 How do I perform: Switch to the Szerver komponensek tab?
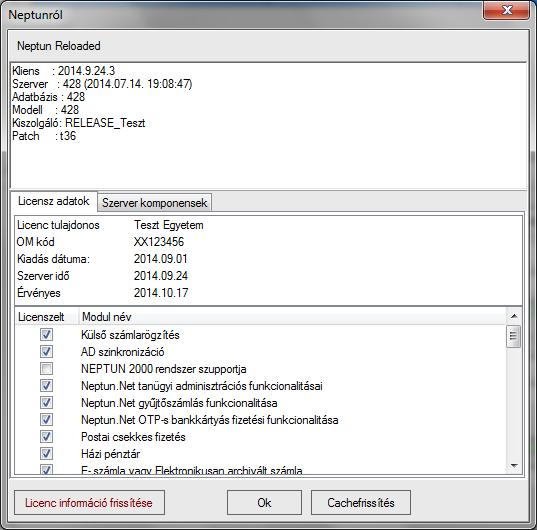point(154,203)
